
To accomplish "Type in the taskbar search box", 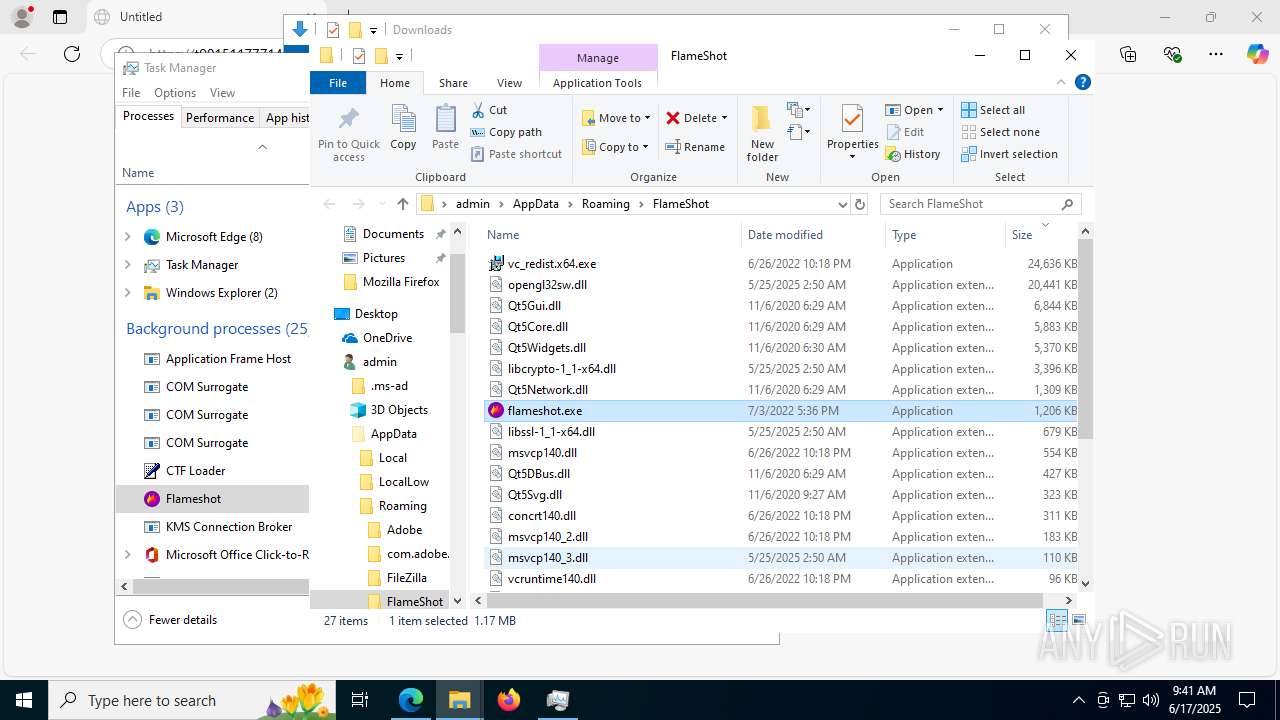I will (x=190, y=700).
